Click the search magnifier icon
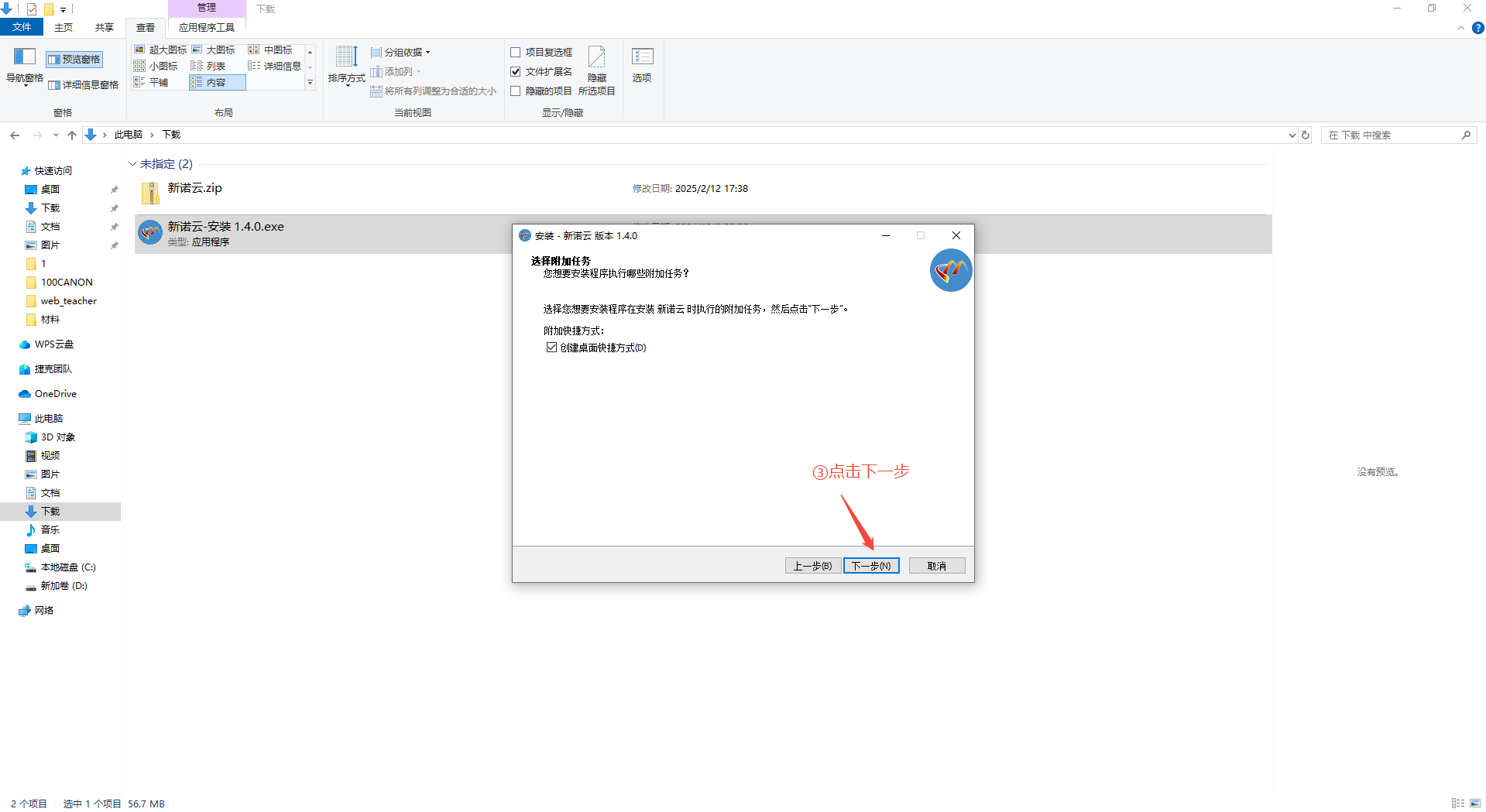Viewport: 1486px width, 812px height. point(1466,135)
